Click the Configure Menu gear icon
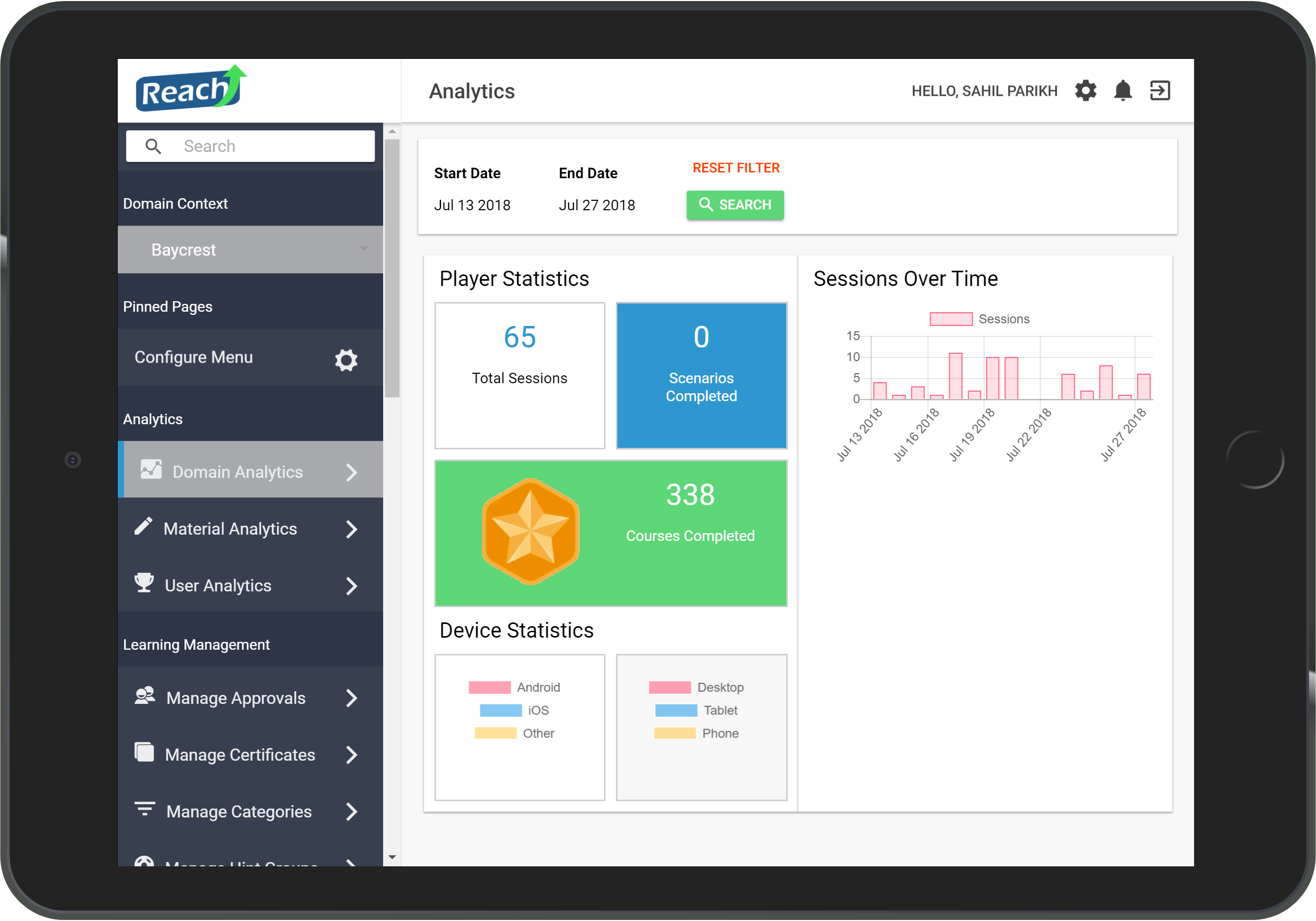This screenshot has width=1316, height=921. 346,360
